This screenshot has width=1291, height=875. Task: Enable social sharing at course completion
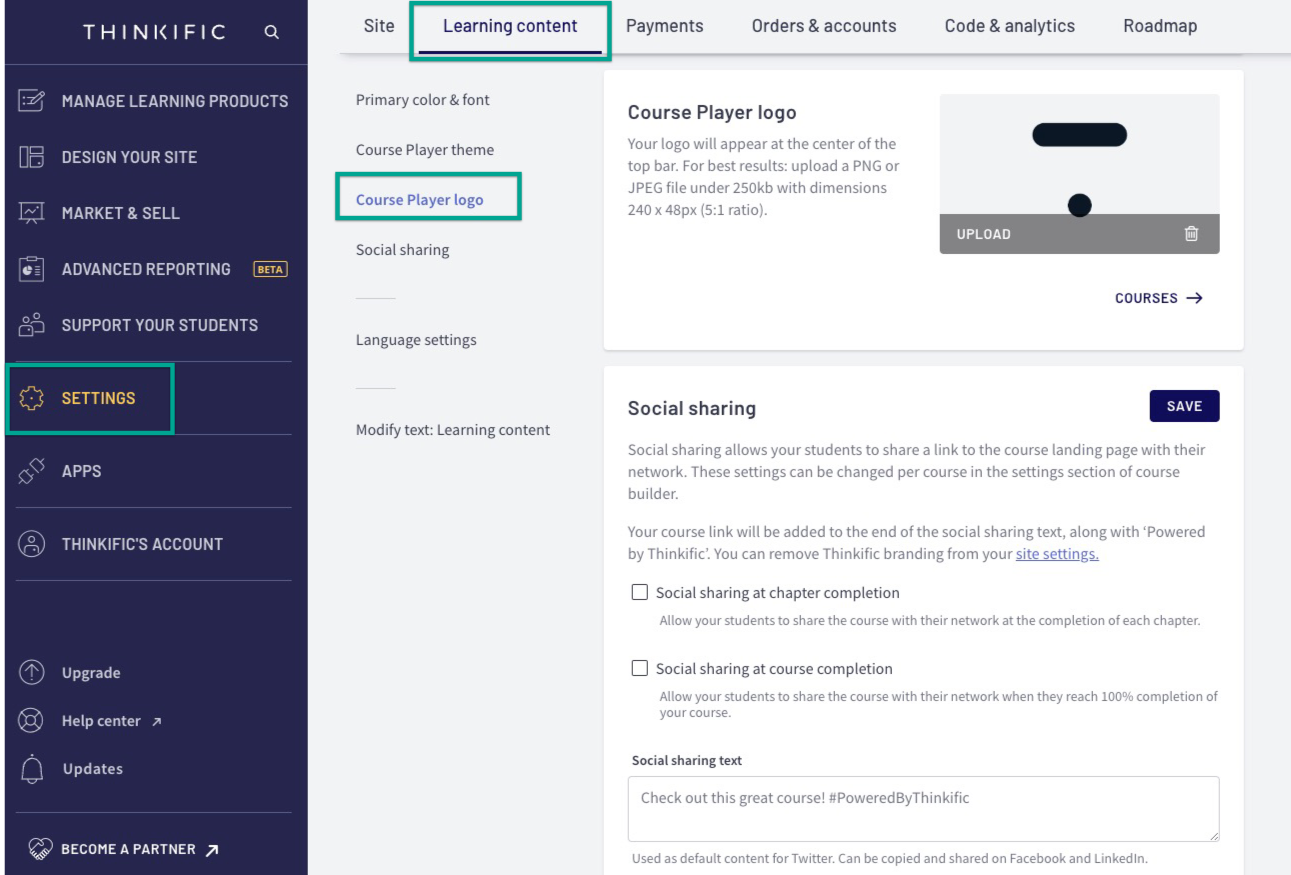[x=640, y=668]
